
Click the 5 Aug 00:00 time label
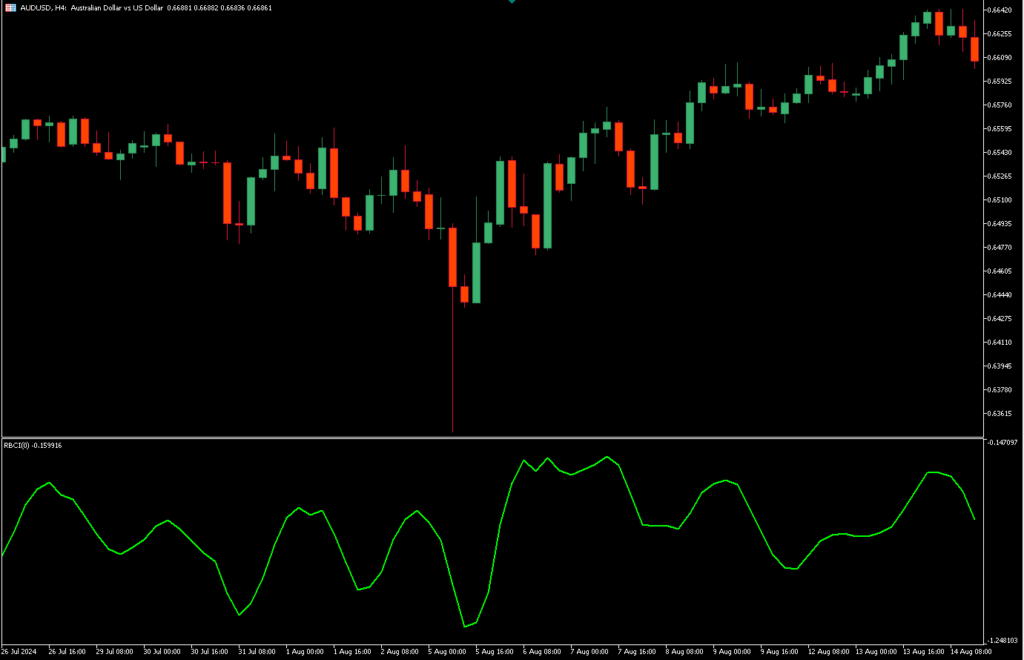click(x=447, y=651)
